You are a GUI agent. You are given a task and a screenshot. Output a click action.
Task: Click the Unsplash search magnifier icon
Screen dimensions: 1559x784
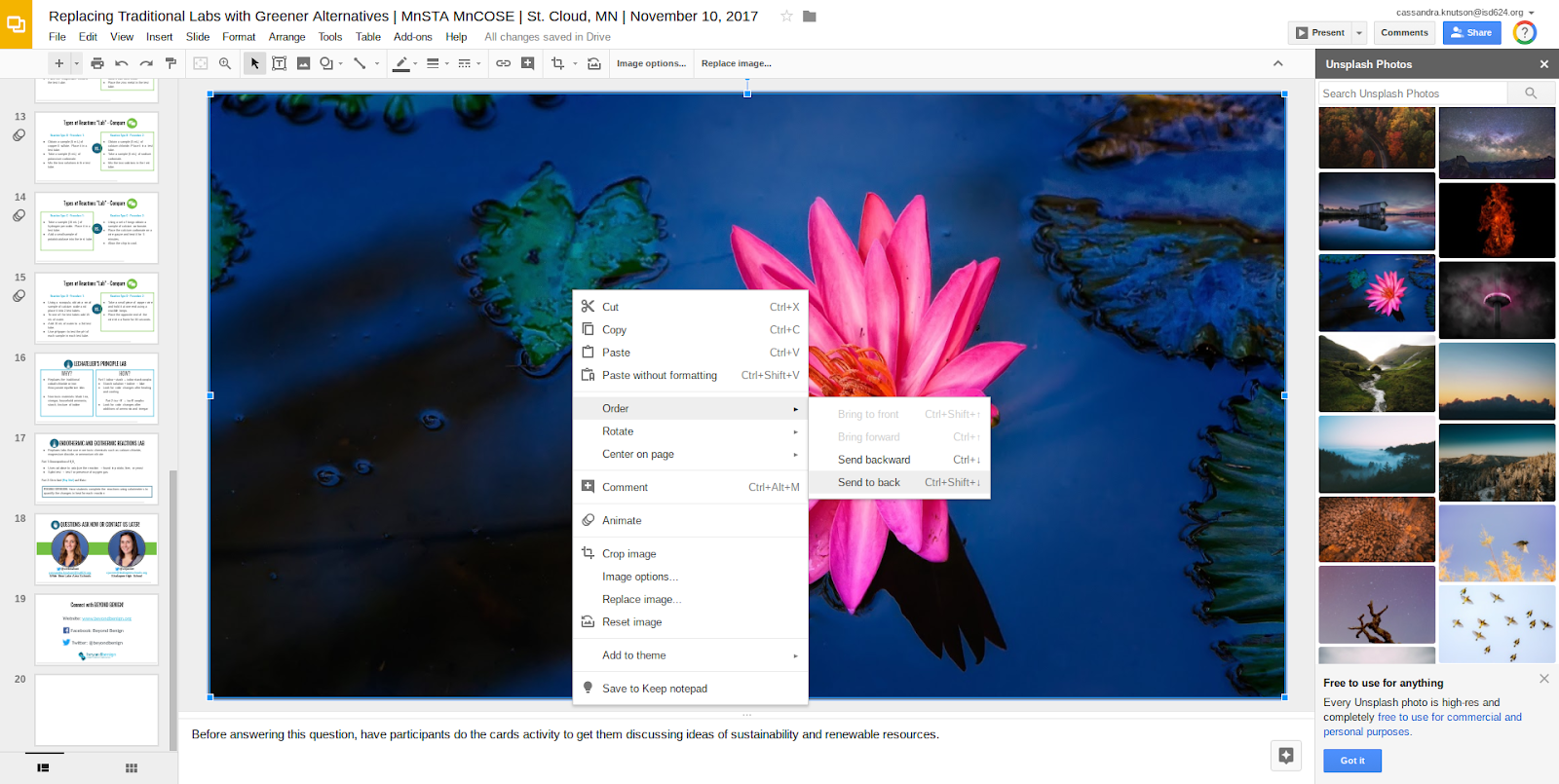1531,93
